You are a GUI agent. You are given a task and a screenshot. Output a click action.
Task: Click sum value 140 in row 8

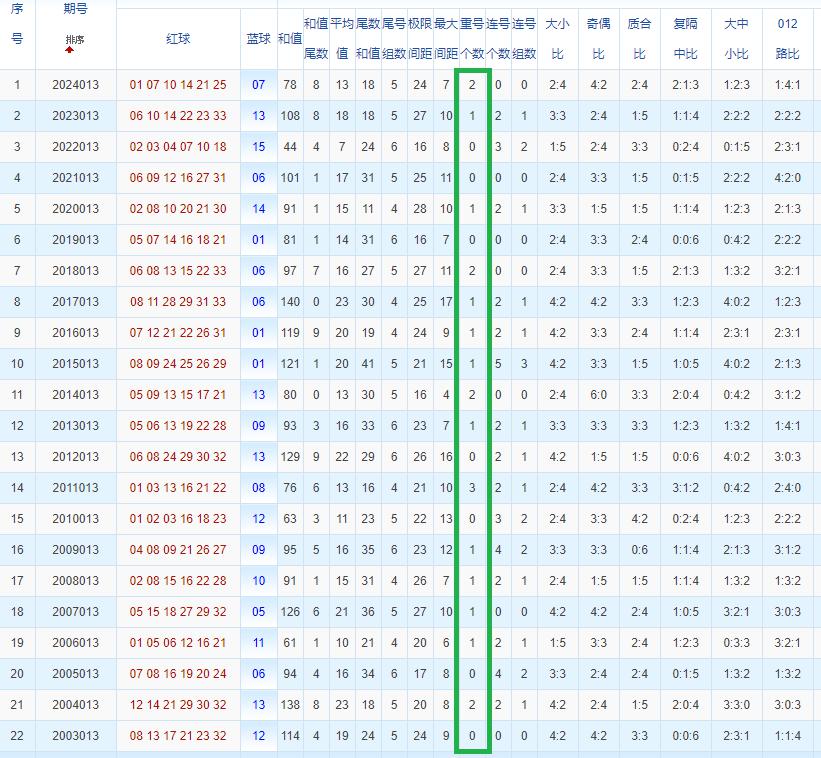(x=290, y=302)
